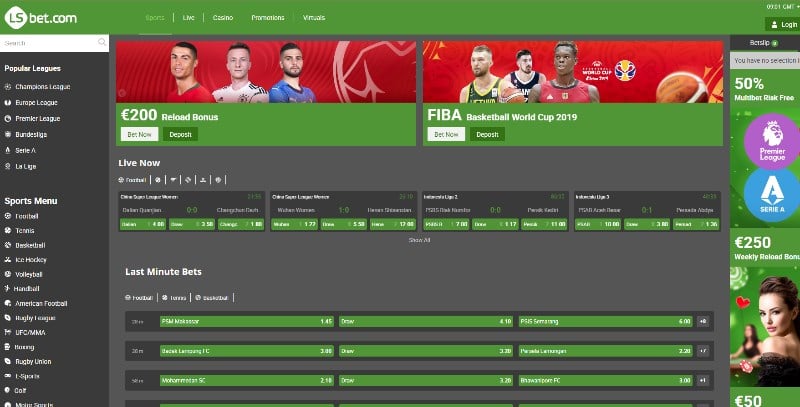Select the Europe League icon in Popular Leagues
Image resolution: width=800 pixels, height=407 pixels.
tap(8, 103)
